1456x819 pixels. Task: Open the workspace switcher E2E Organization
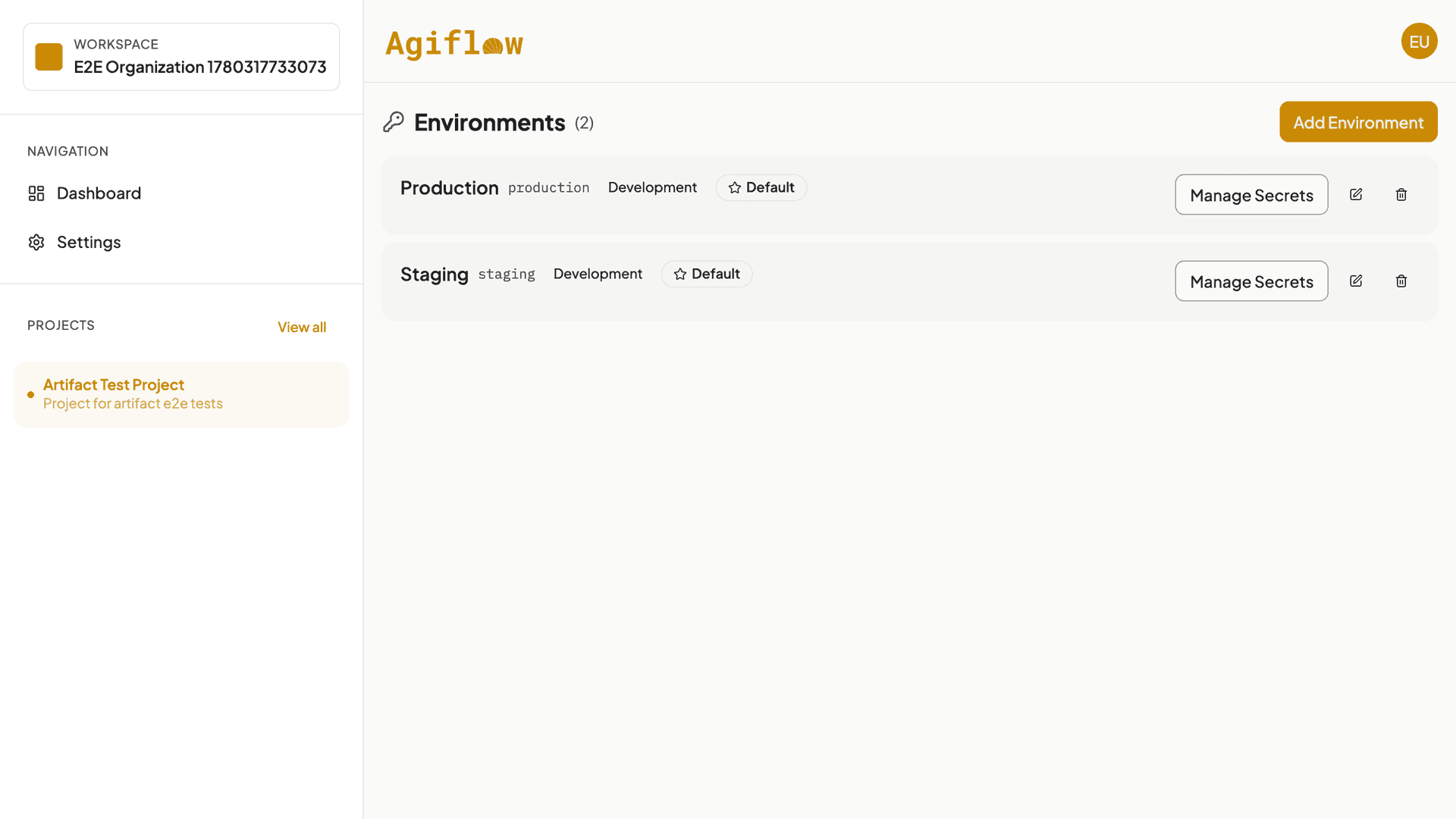181,57
